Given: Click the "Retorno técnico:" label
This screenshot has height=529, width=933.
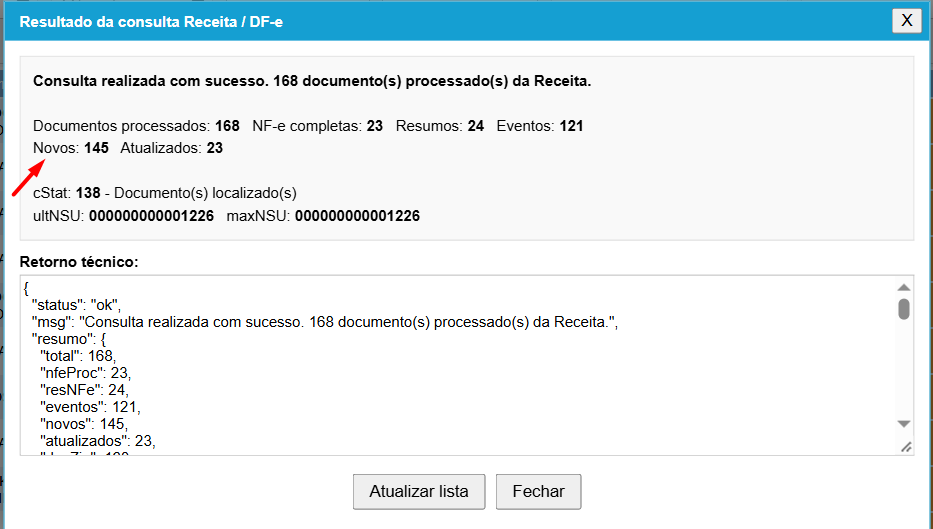Looking at the screenshot, I should [79, 262].
